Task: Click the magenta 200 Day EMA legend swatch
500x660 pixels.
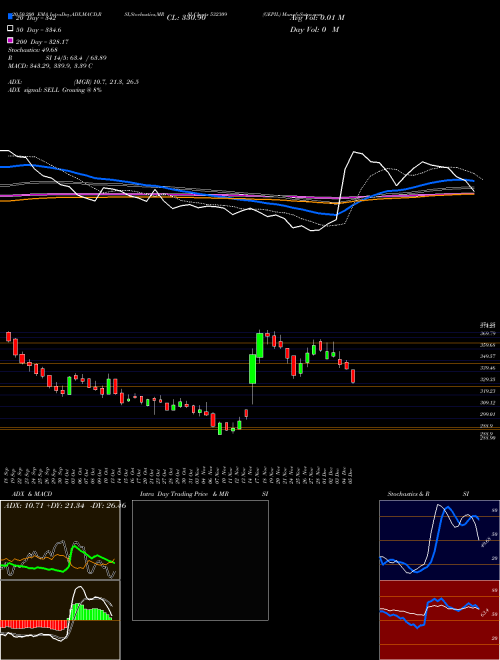Action: click(x=10, y=41)
